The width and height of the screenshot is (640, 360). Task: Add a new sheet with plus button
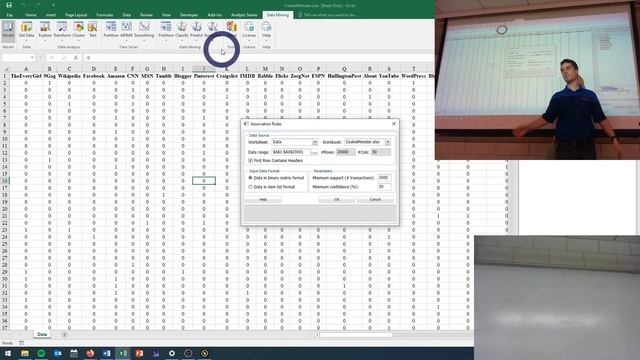[64, 334]
